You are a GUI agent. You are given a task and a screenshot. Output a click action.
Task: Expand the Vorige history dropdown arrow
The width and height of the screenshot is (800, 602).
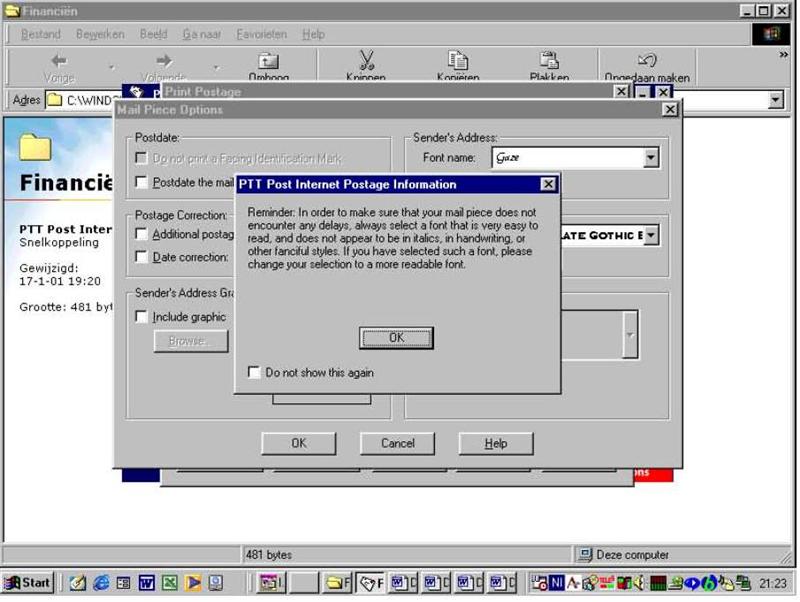(112, 67)
